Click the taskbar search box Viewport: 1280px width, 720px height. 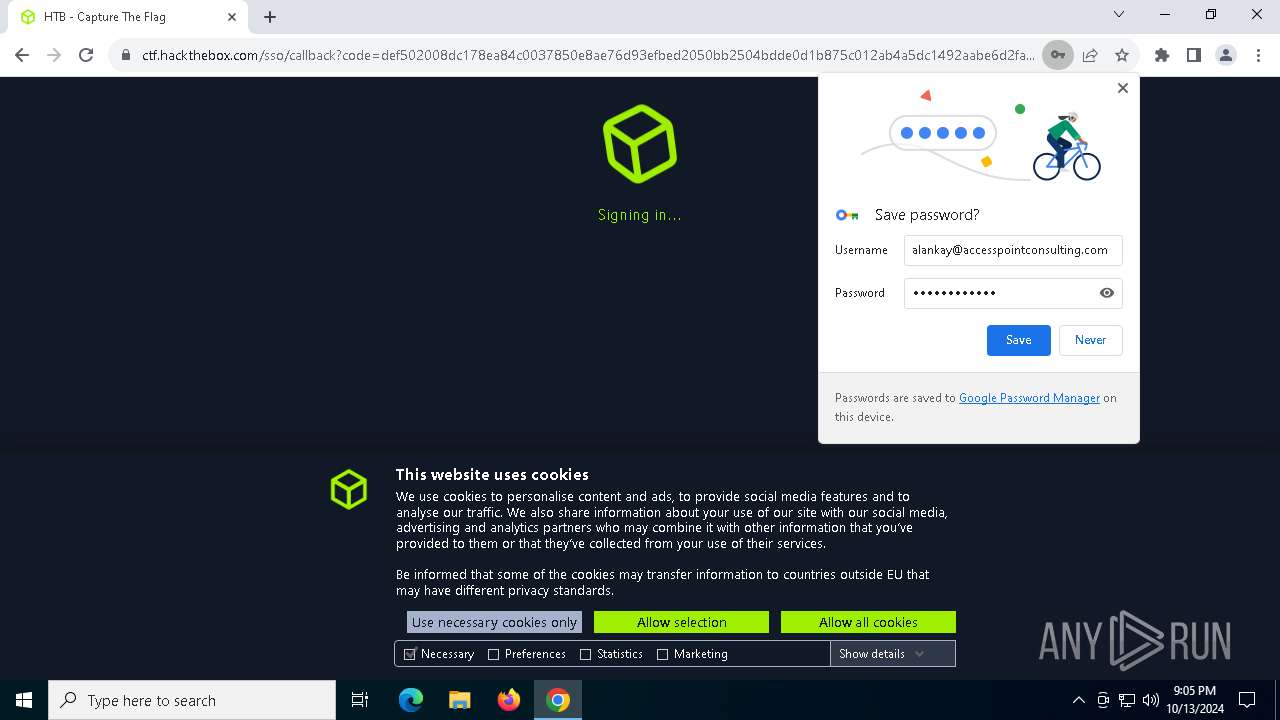click(192, 700)
